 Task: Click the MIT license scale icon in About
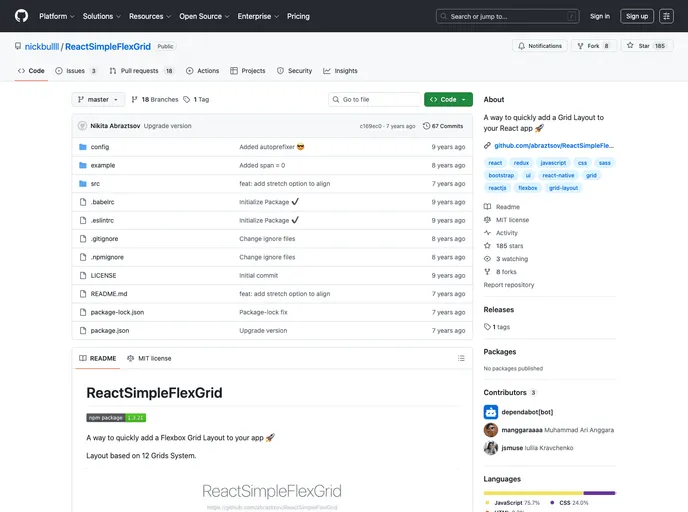[487, 220]
